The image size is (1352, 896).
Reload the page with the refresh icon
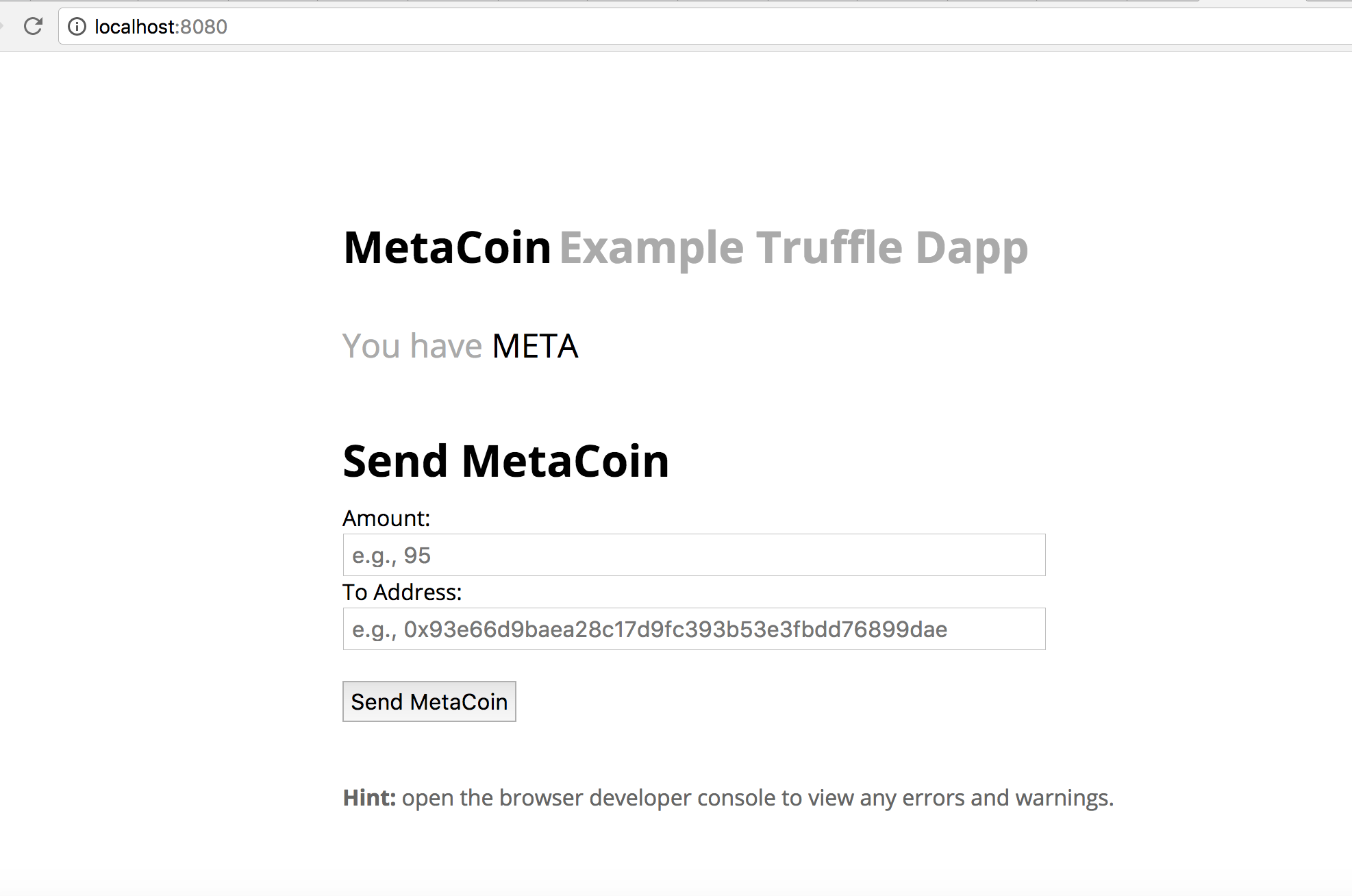(x=33, y=27)
